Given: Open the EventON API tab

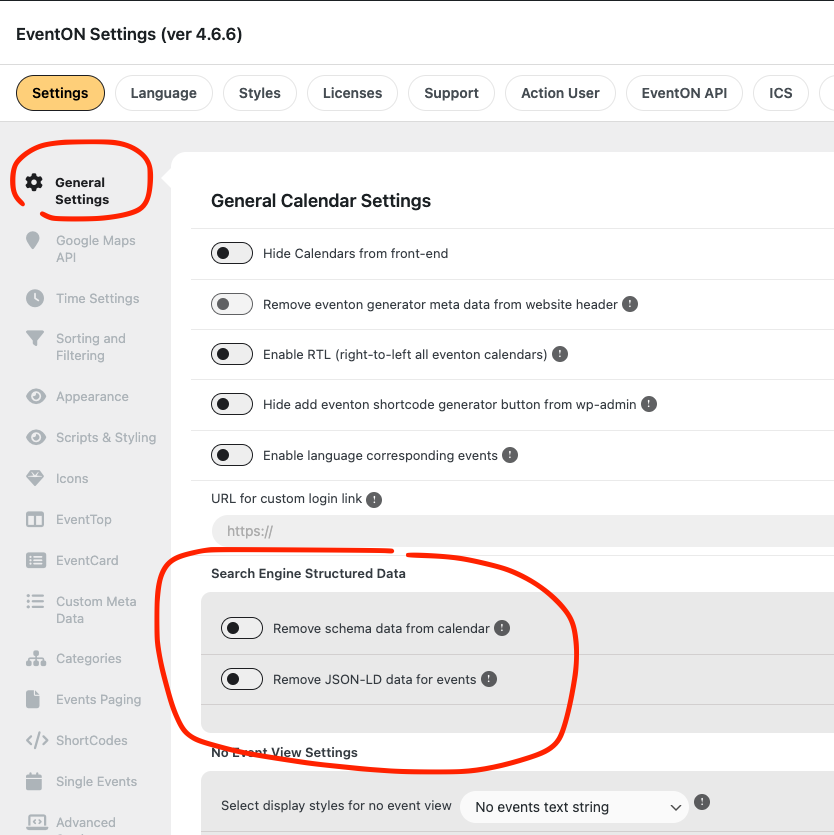Looking at the screenshot, I should point(684,93).
